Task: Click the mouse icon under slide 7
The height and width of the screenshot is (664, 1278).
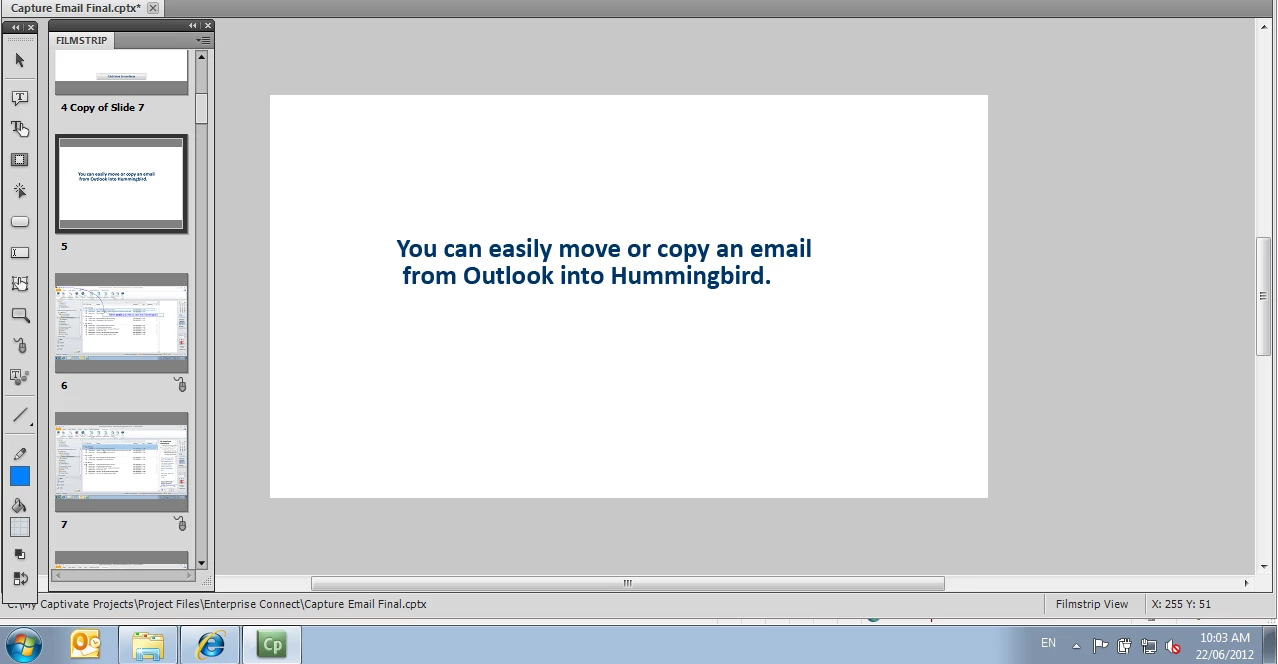Action: click(180, 523)
